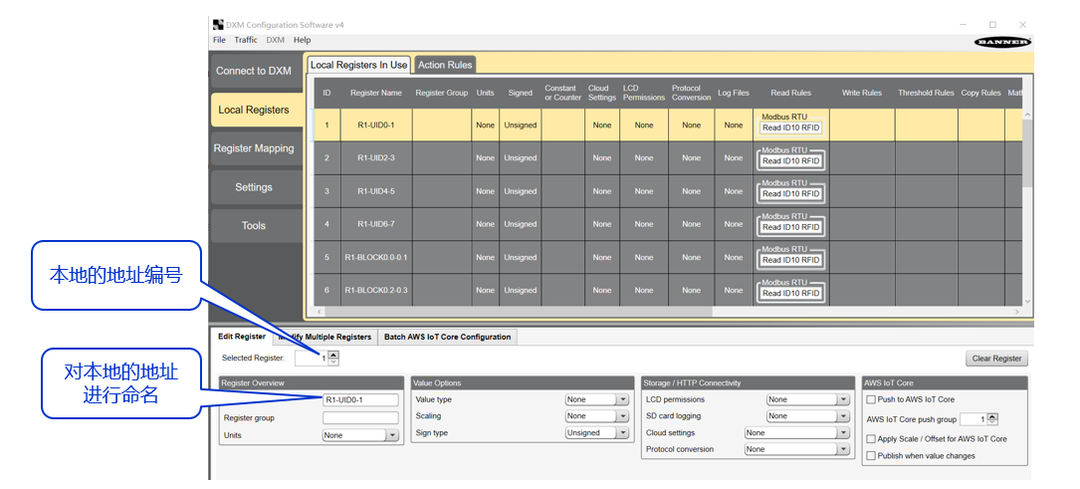
Task: Click Read ID10 RFID rule in row 1
Action: click(x=790, y=128)
